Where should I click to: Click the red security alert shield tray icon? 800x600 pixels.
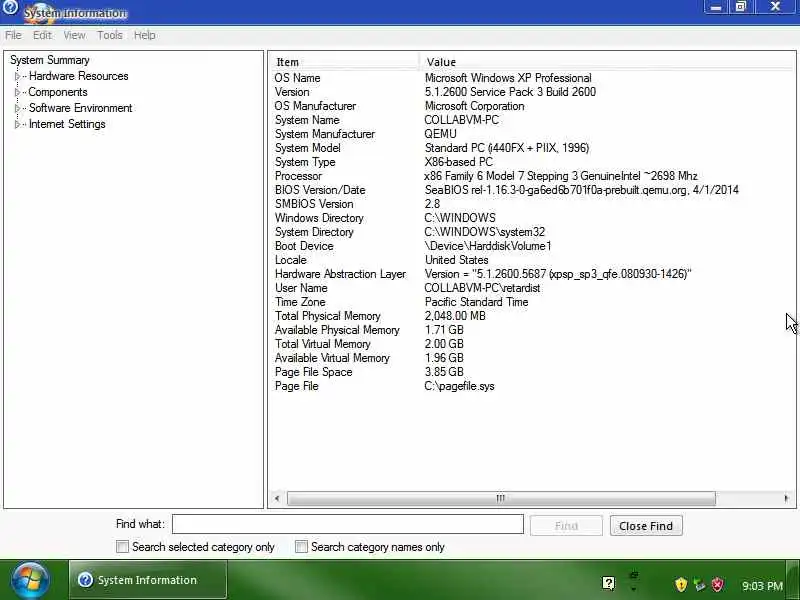[717, 584]
